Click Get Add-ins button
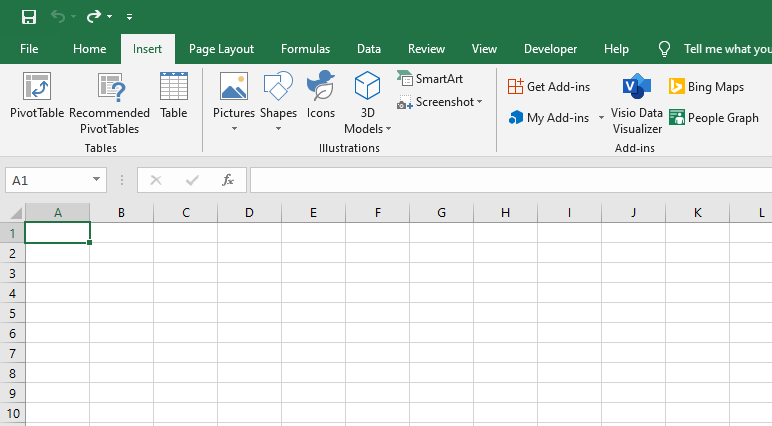772x426 pixels. [549, 87]
